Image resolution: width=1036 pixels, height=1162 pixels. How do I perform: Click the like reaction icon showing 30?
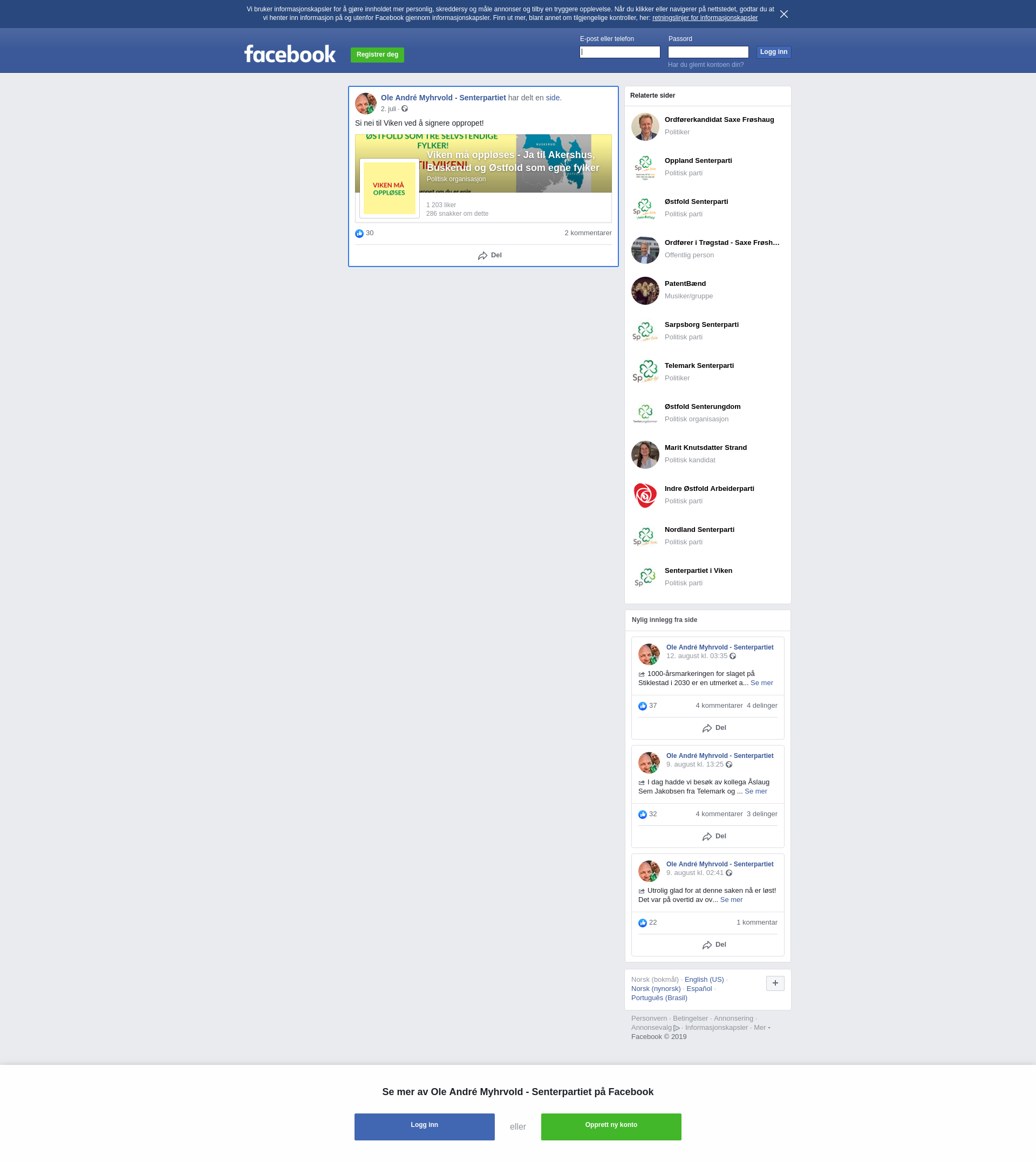[x=359, y=233]
